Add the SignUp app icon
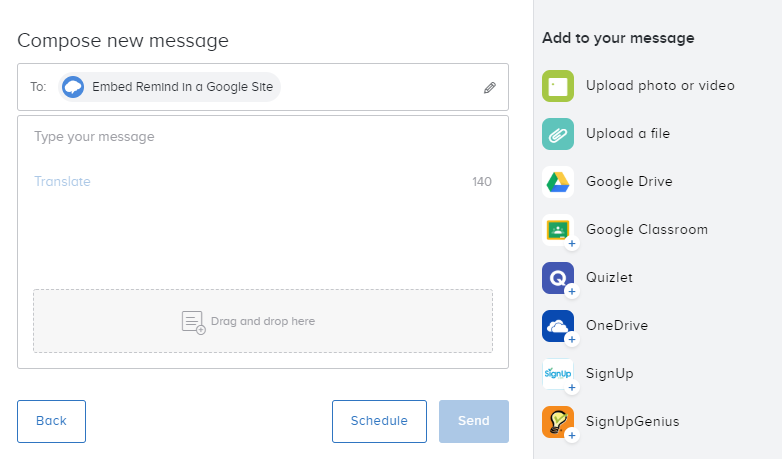This screenshot has height=459, width=782. (x=558, y=374)
